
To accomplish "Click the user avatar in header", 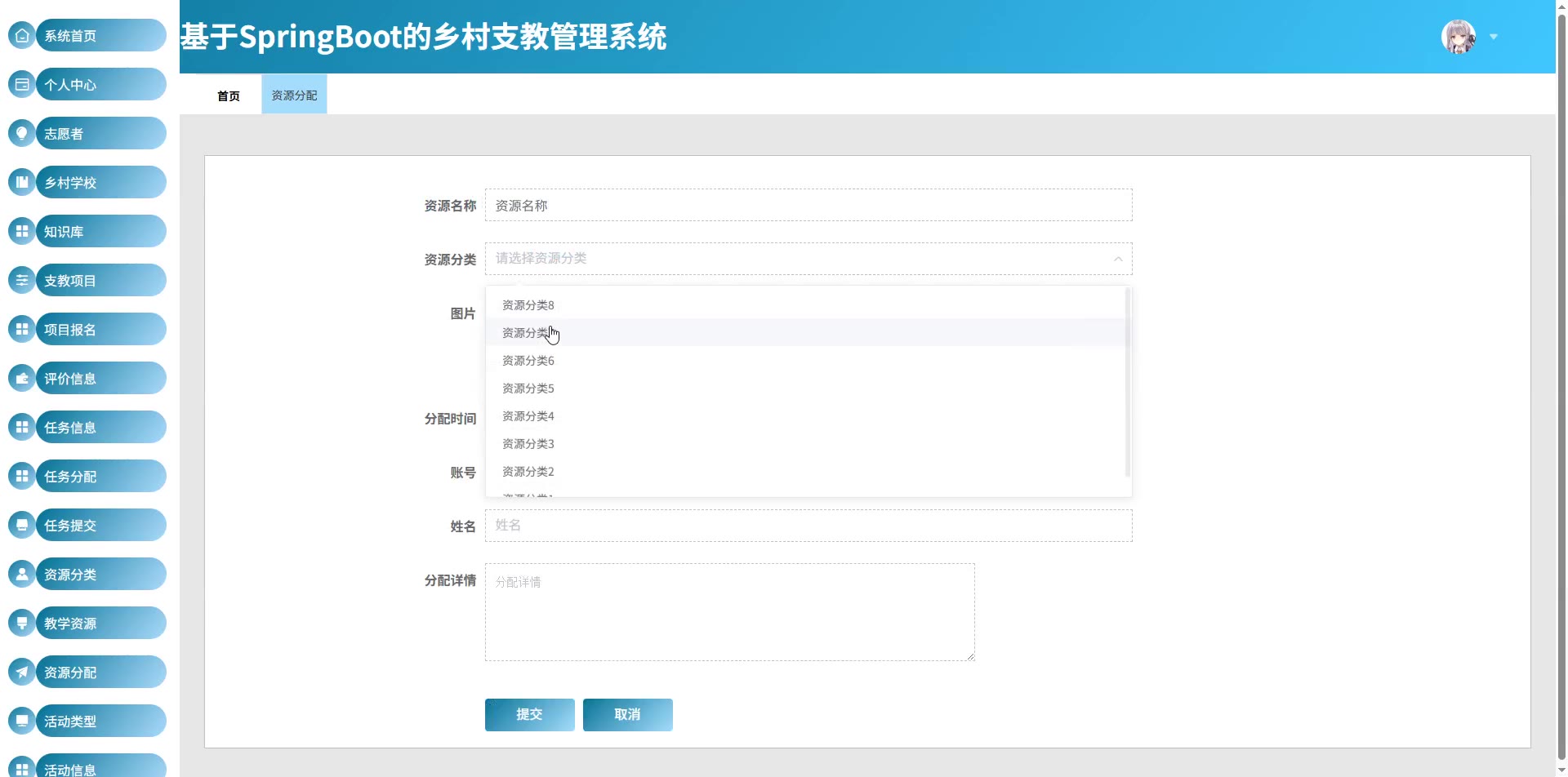I will [1458, 37].
